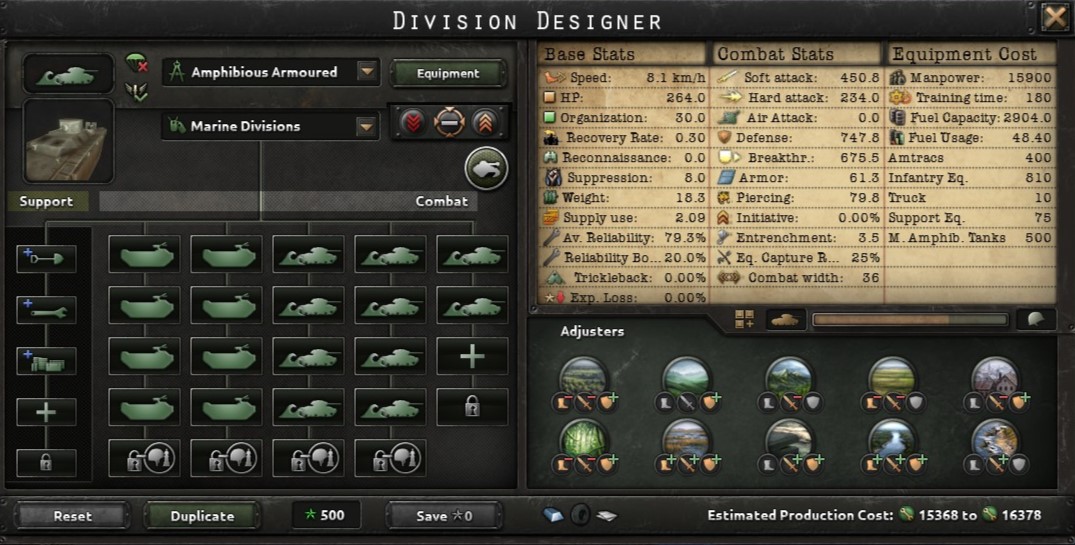Select the lower equipment priority red arrows
This screenshot has width=1075, height=545.
tap(413, 123)
